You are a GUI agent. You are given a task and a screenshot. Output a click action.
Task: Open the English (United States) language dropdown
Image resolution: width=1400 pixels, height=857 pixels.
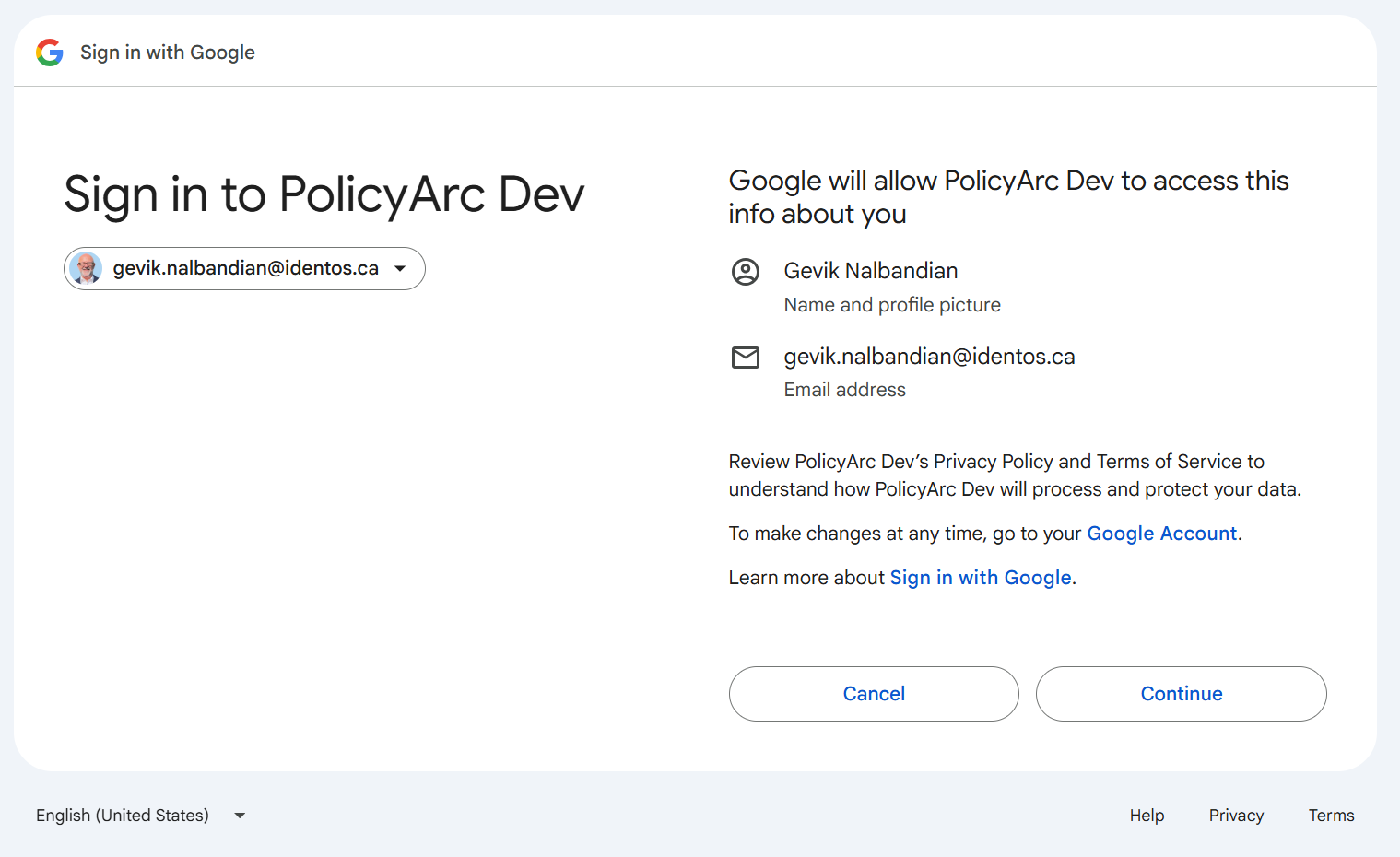click(x=141, y=816)
